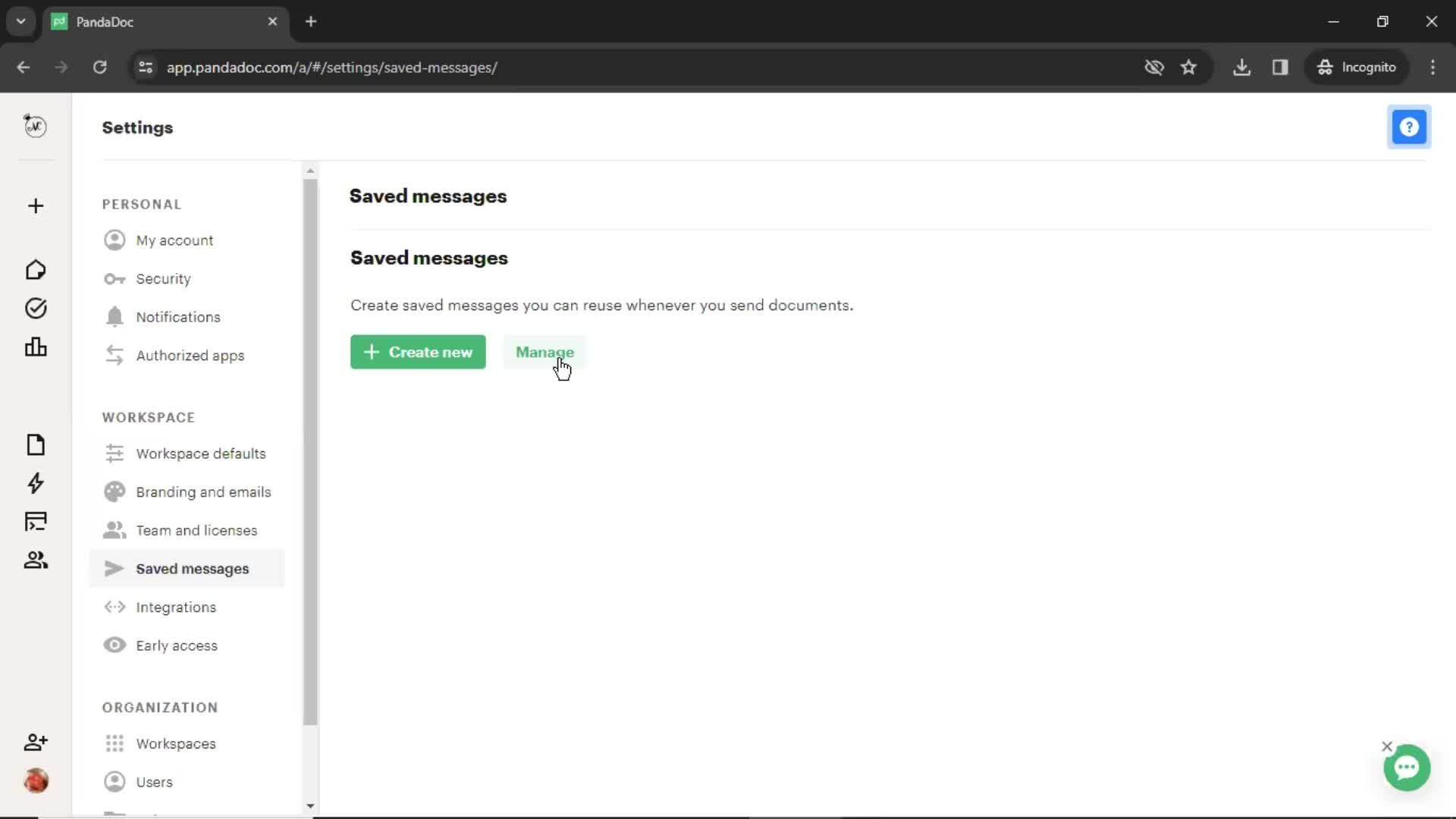Image resolution: width=1456 pixels, height=819 pixels.
Task: Click the contacts/team icon in sidebar
Action: [x=36, y=560]
